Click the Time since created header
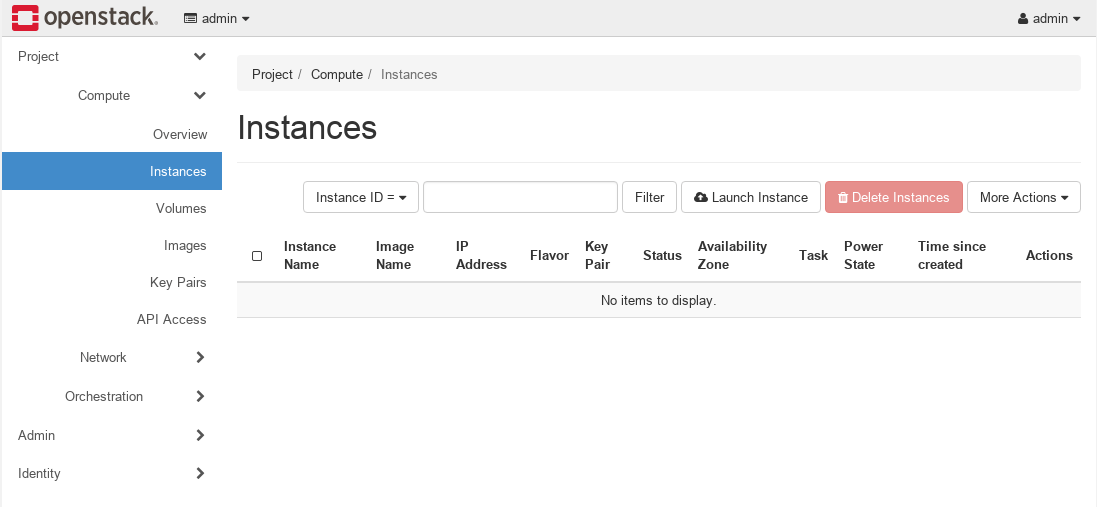Screen dimensions: 1097x507 click(x=952, y=255)
